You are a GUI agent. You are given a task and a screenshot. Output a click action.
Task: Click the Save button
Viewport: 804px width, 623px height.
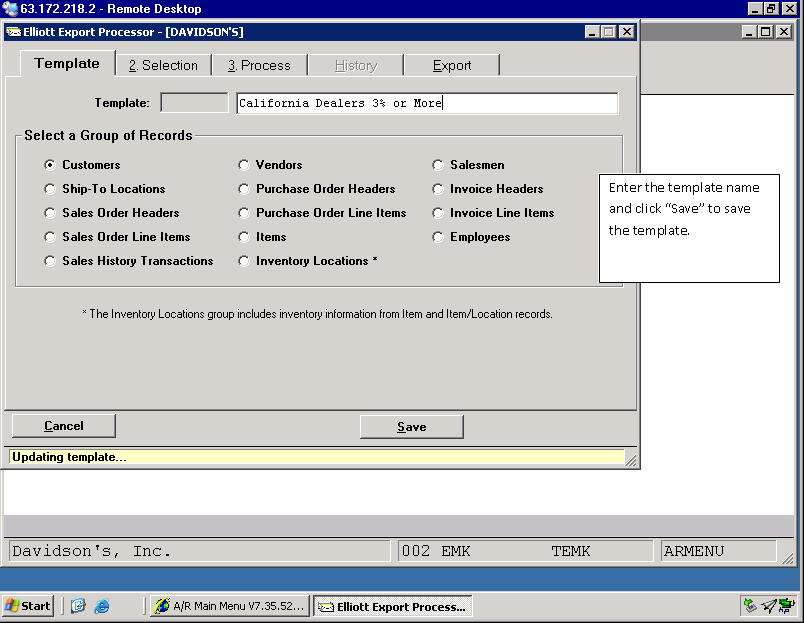click(412, 427)
